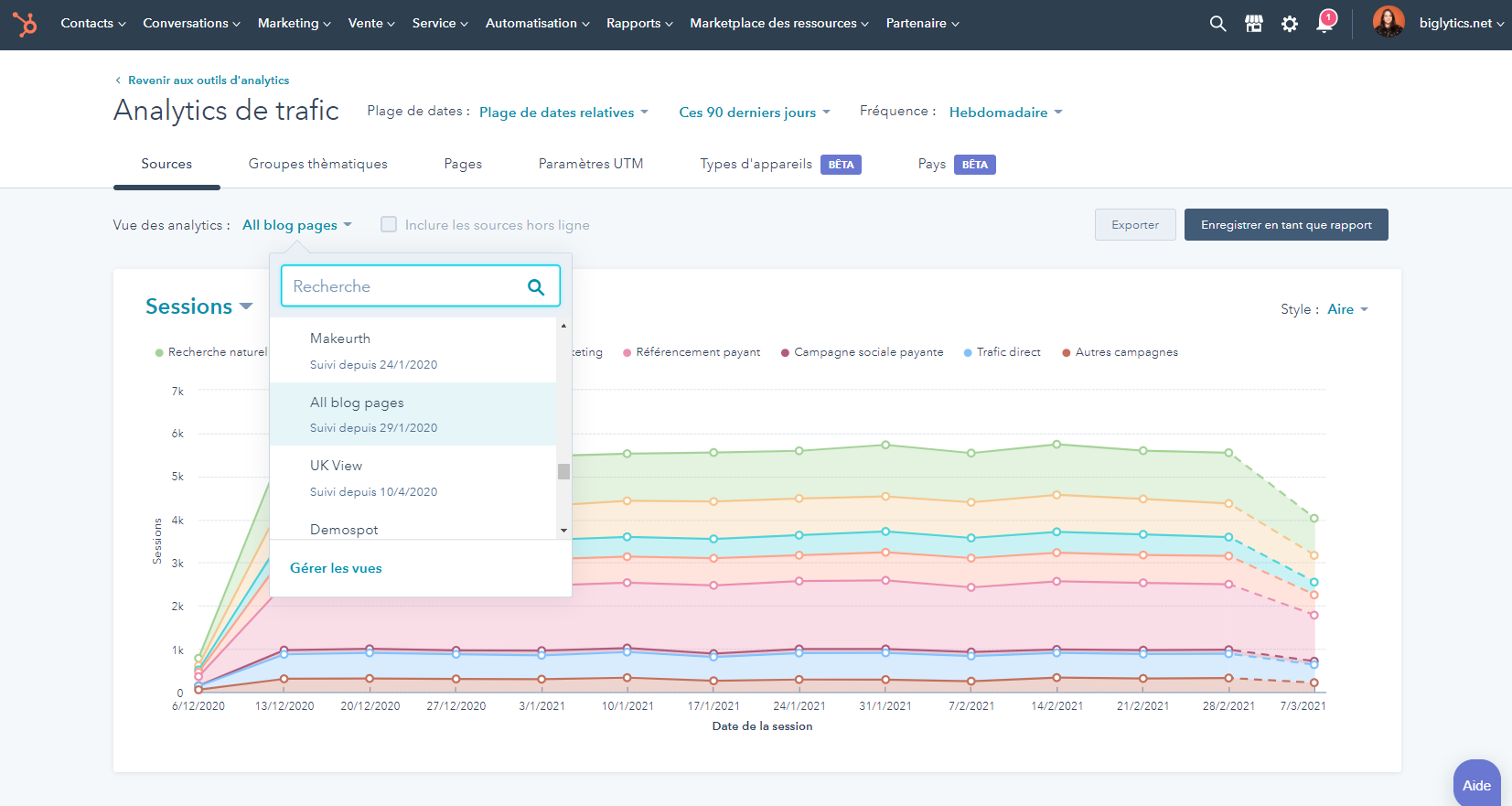Switch to the Pages tab
Viewport: 1512px width, 806px height.
tap(463, 164)
